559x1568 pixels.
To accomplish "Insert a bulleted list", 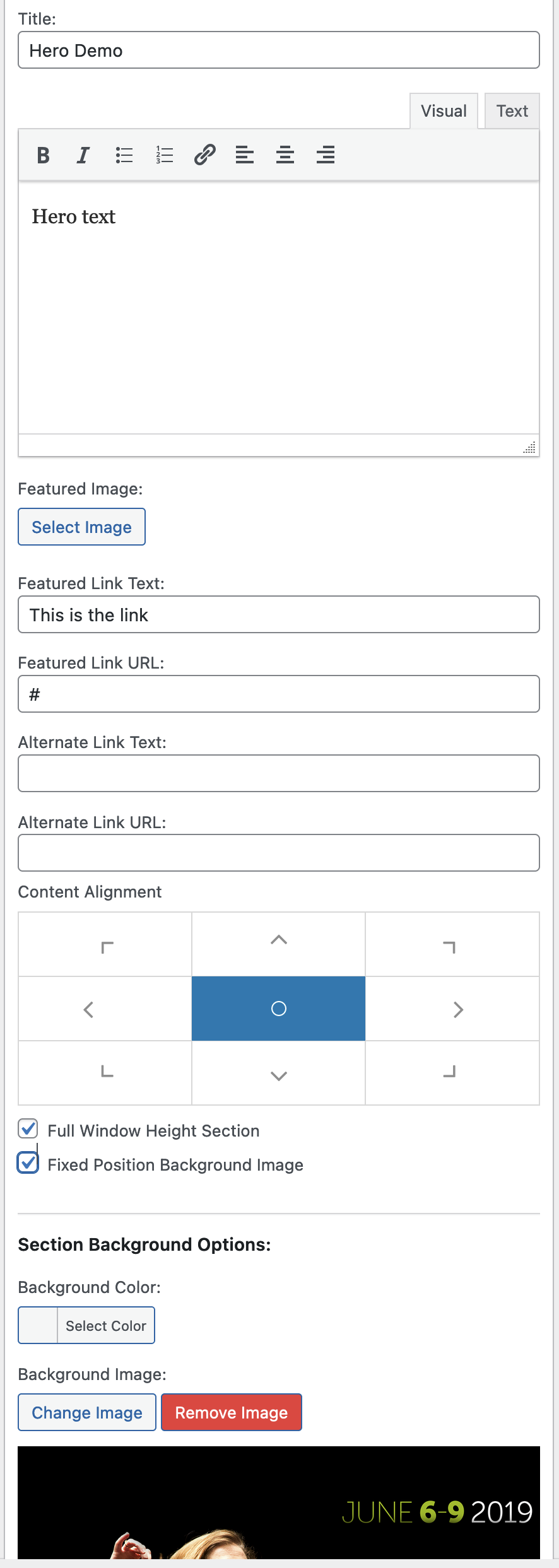I will [x=124, y=155].
